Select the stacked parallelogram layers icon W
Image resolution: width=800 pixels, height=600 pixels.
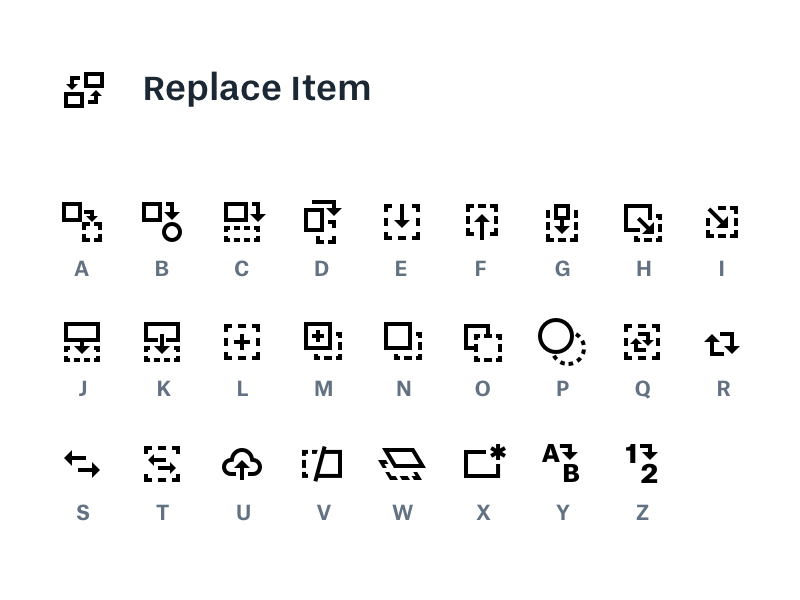[402, 464]
